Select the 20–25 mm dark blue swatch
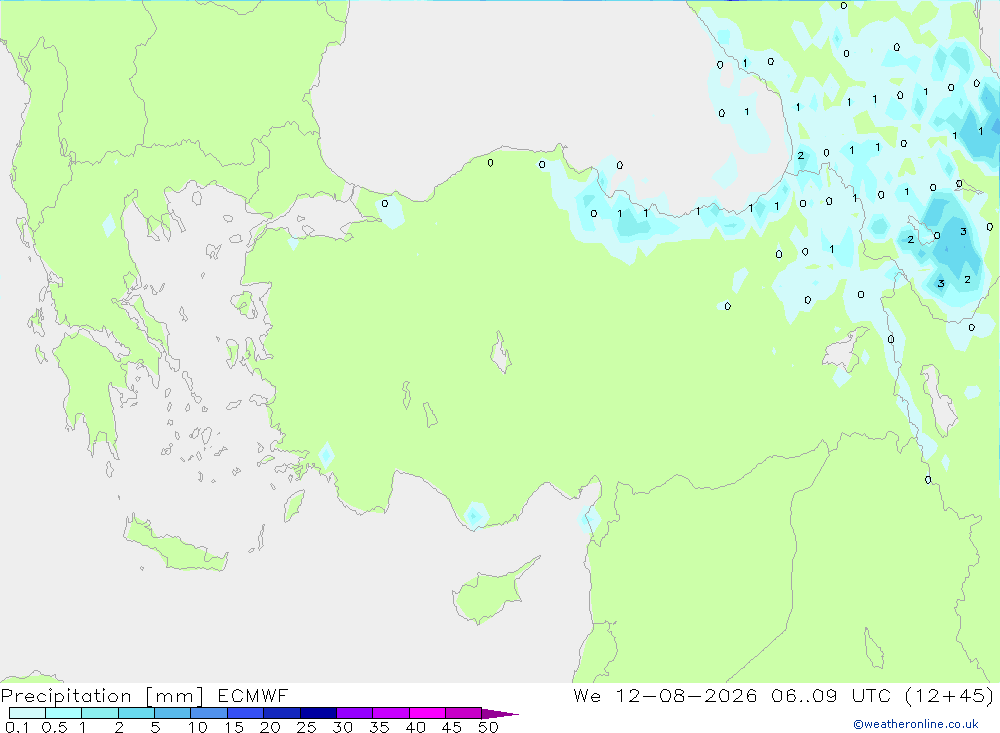The height and width of the screenshot is (733, 1000). click(x=282, y=713)
